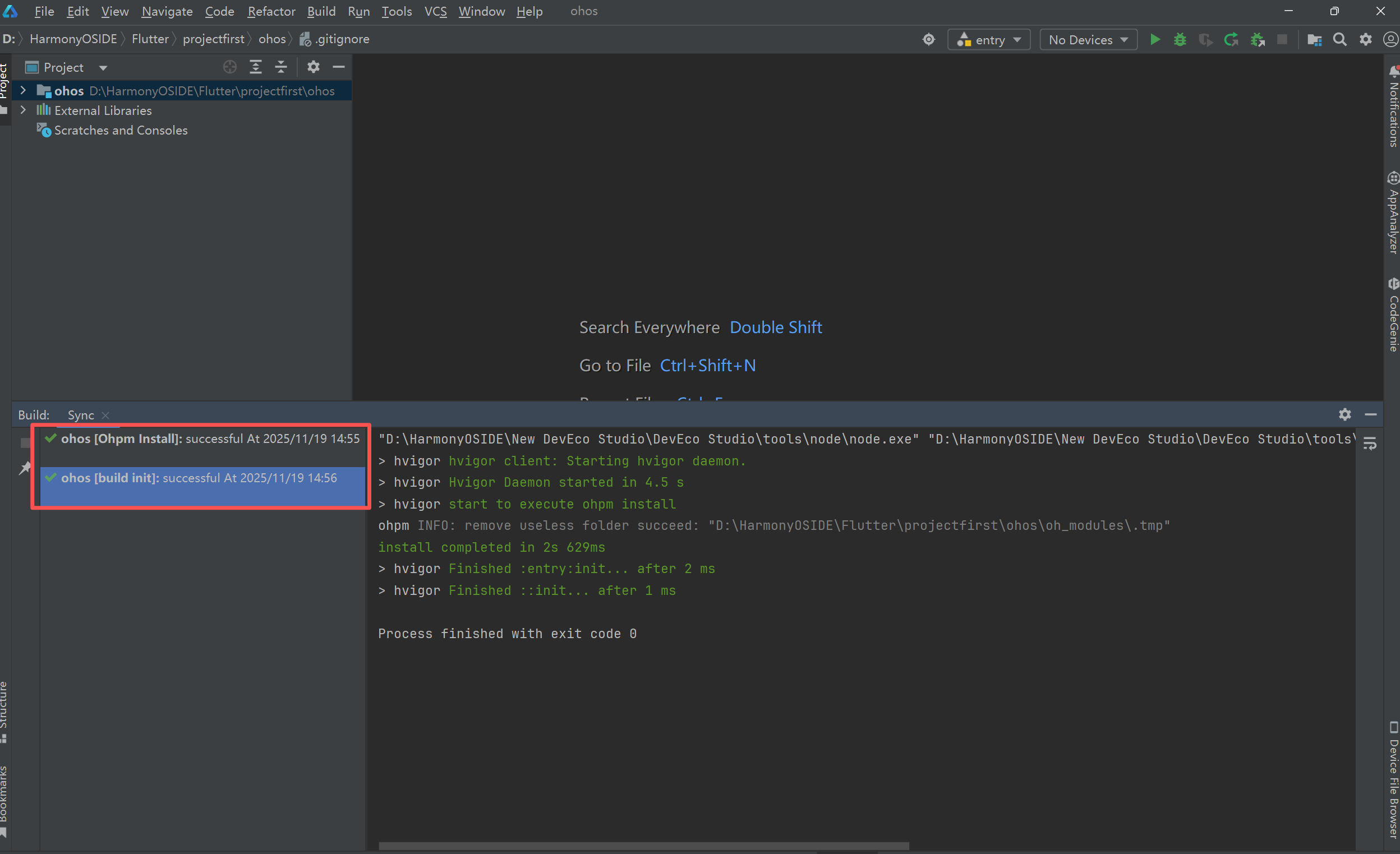Toggle the Pin Tab icon in Build panel
1400x854 pixels.
coord(25,469)
